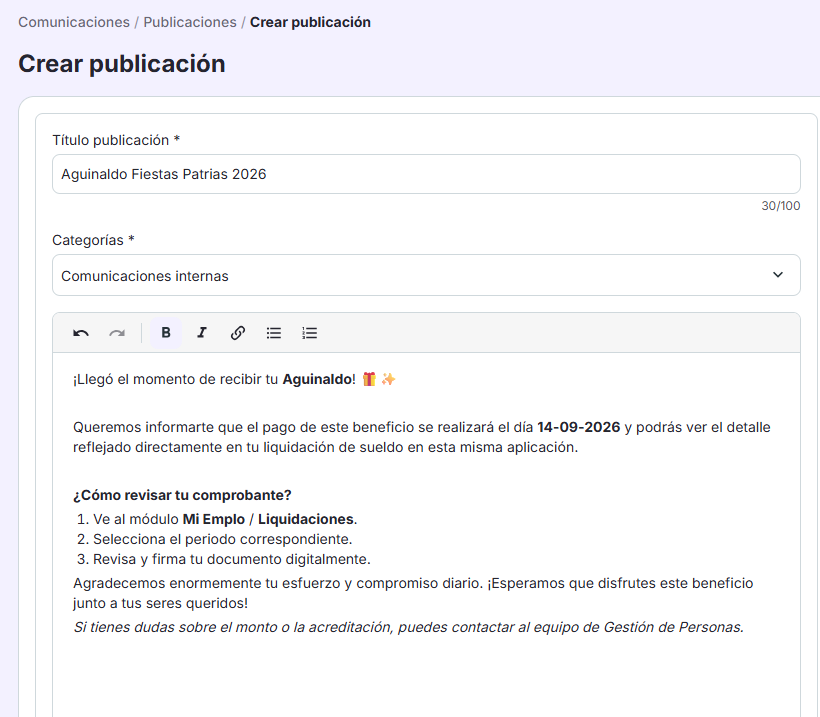Click the Título publicación input field
Screen dimensions: 820x717
(x=426, y=174)
